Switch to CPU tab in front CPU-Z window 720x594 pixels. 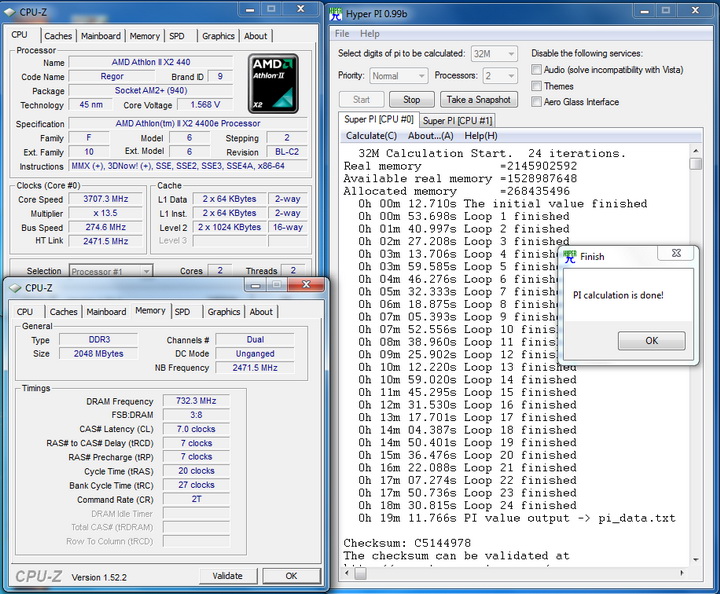(x=25, y=312)
